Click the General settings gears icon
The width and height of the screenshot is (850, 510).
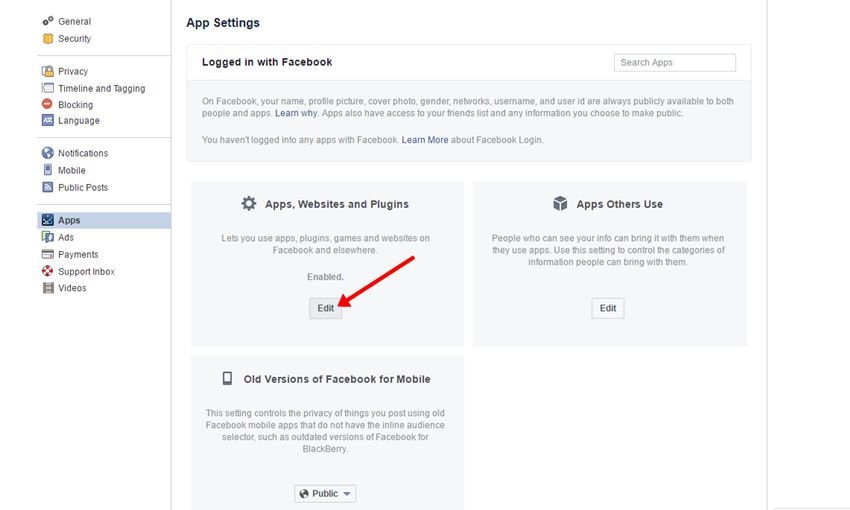pyautogui.click(x=48, y=21)
